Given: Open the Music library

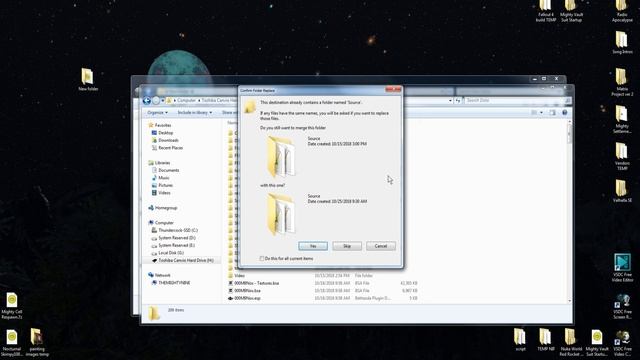Looking at the screenshot, I should coord(164,178).
